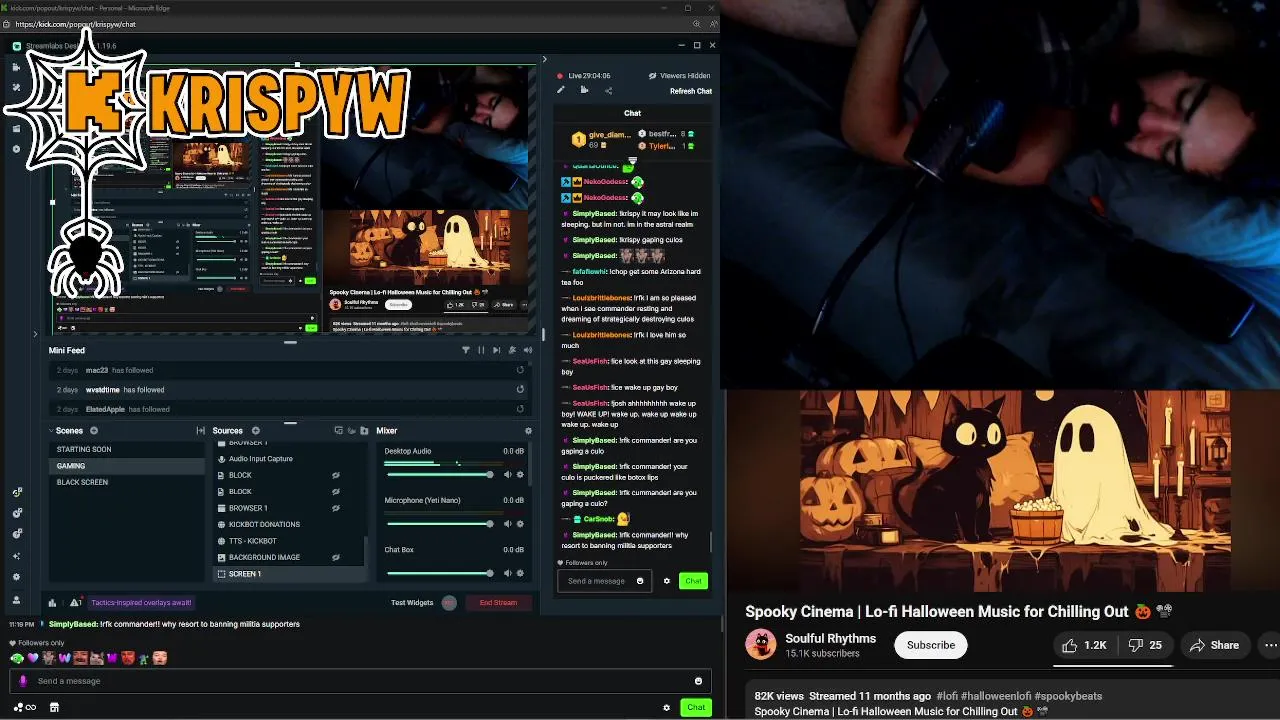Collapse chat panel with the arrow
Image resolution: width=1280 pixels, height=720 pixels.
pyautogui.click(x=544, y=60)
